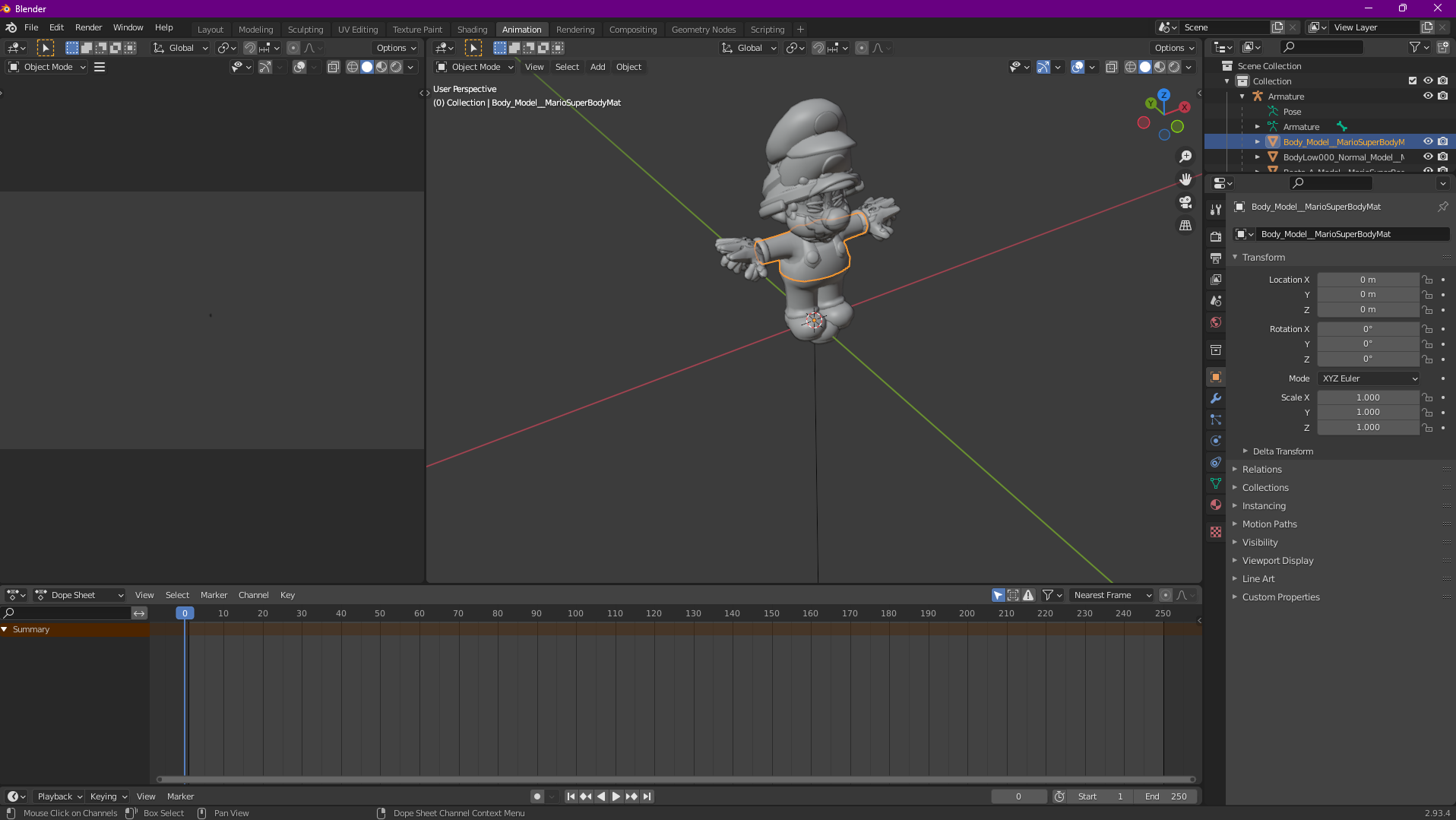Open the Add menu in viewport header

[x=597, y=67]
